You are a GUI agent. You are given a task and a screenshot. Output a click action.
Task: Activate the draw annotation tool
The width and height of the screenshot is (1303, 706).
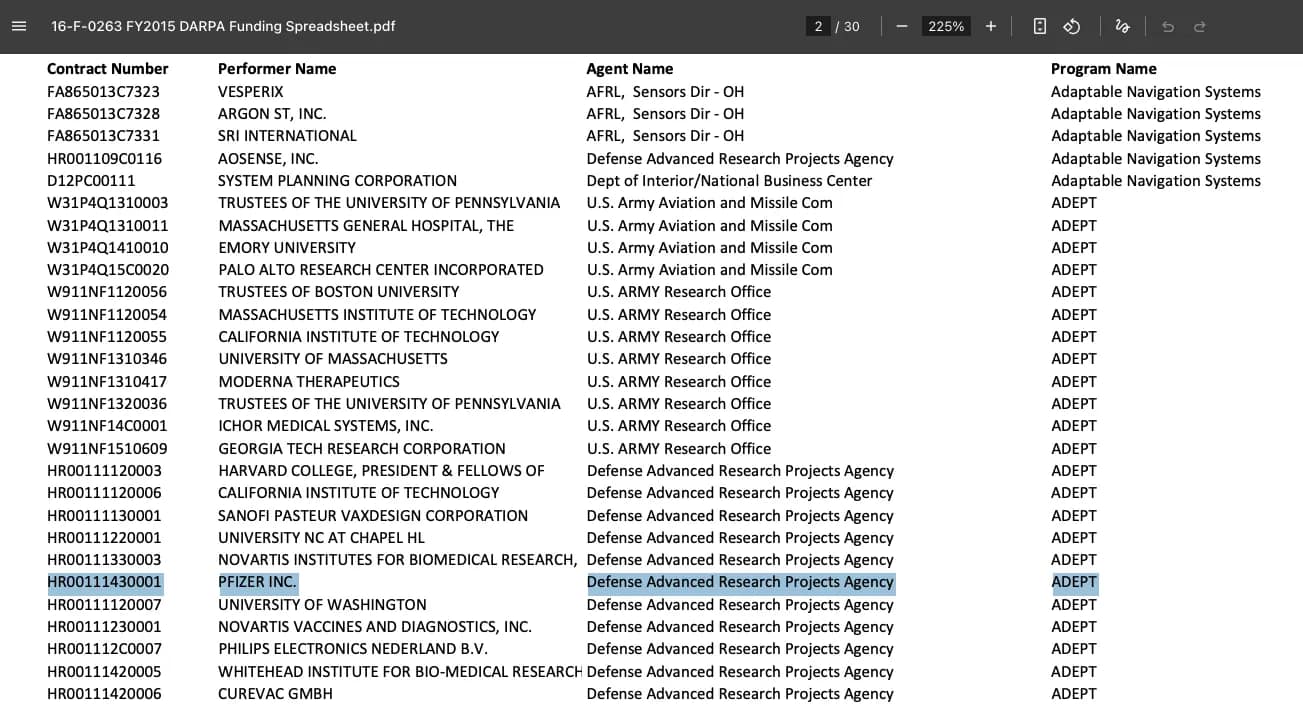[x=1123, y=26]
